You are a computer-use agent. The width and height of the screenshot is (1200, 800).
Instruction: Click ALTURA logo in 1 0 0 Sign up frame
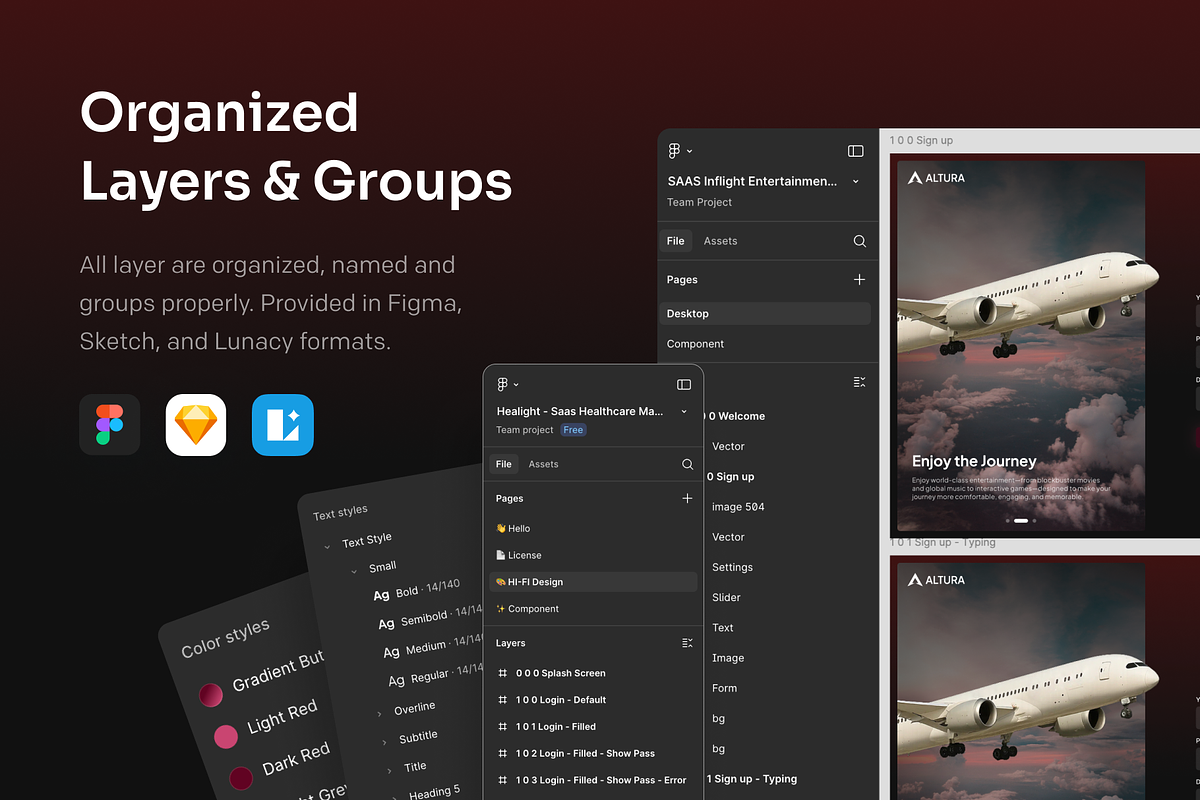click(x=937, y=178)
